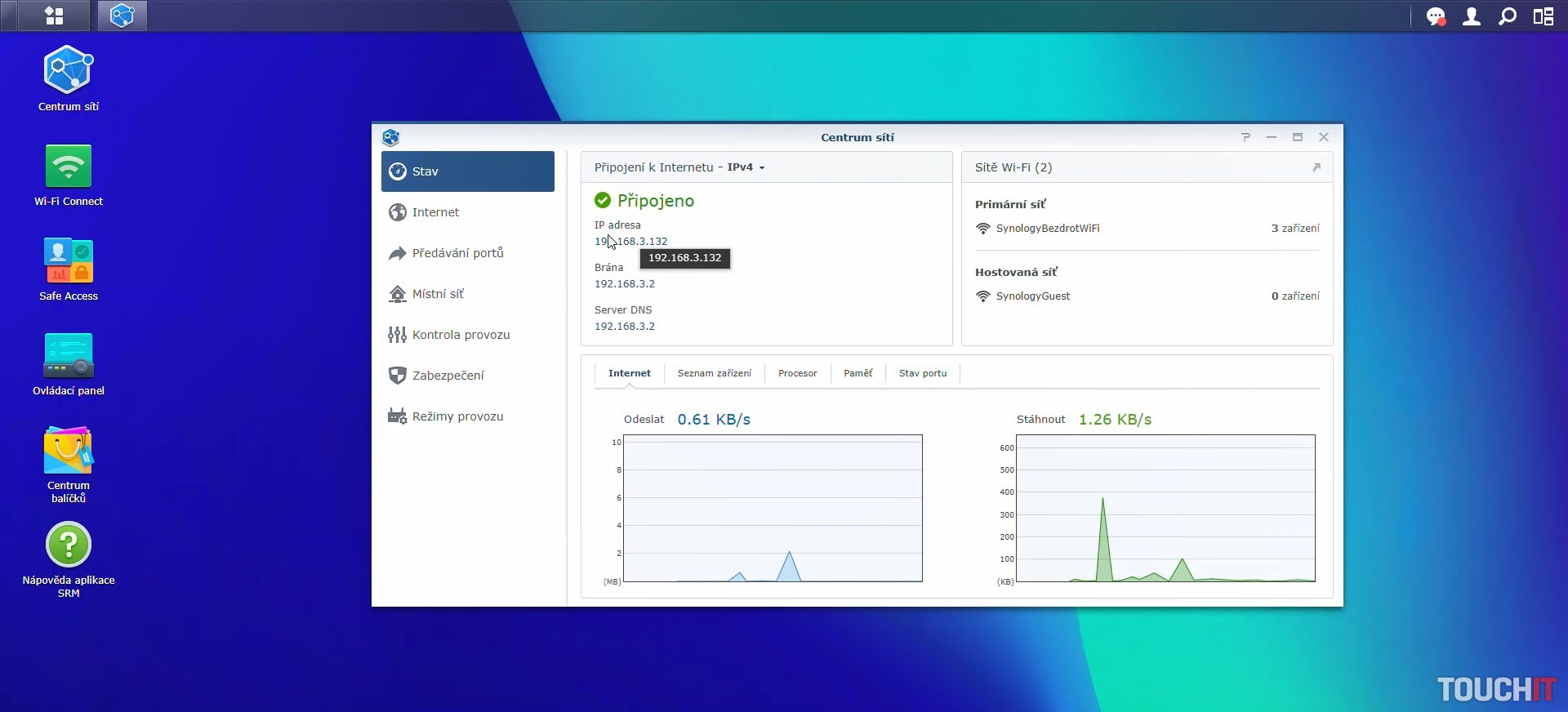Click the SynologyBezdrotWiFi primary network
1568x712 pixels.
coord(1047,229)
